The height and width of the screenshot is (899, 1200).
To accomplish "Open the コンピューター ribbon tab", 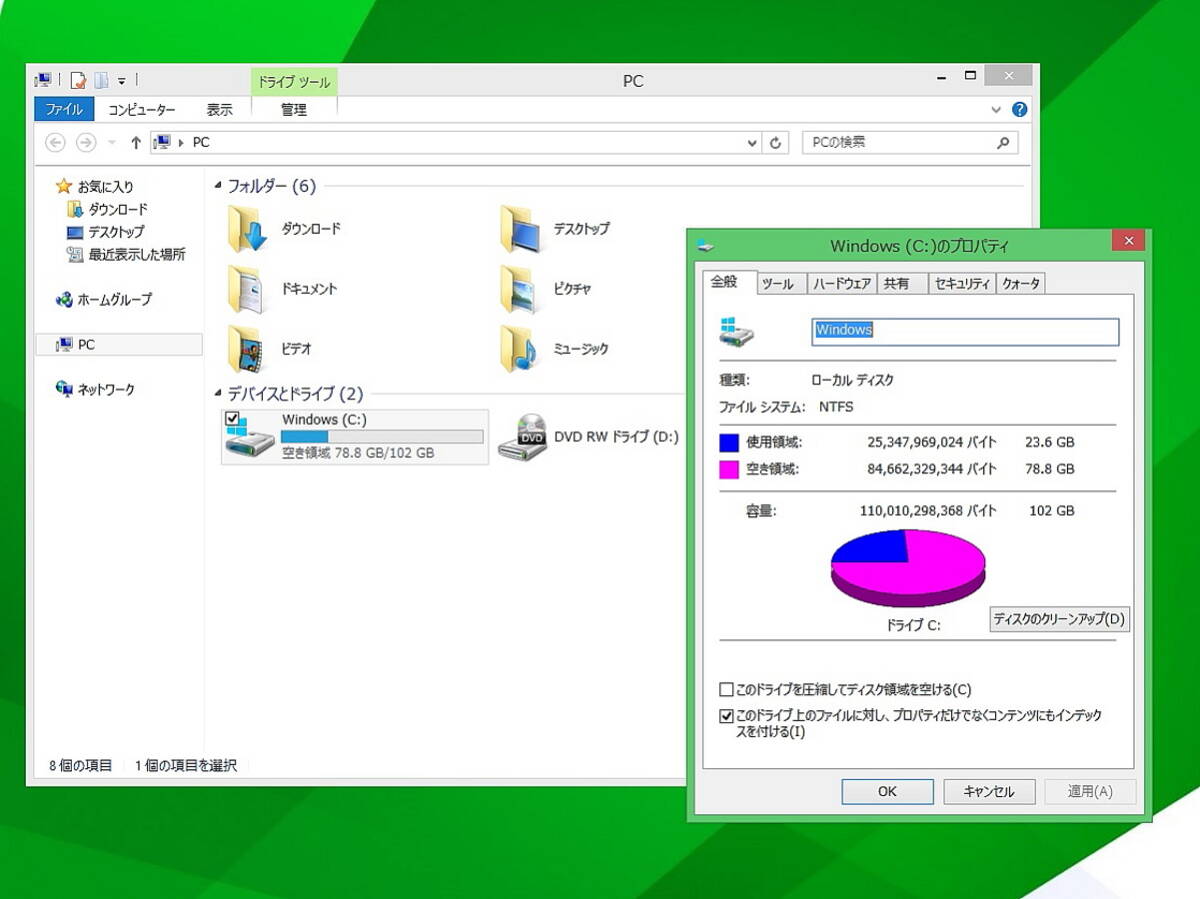I will [142, 110].
